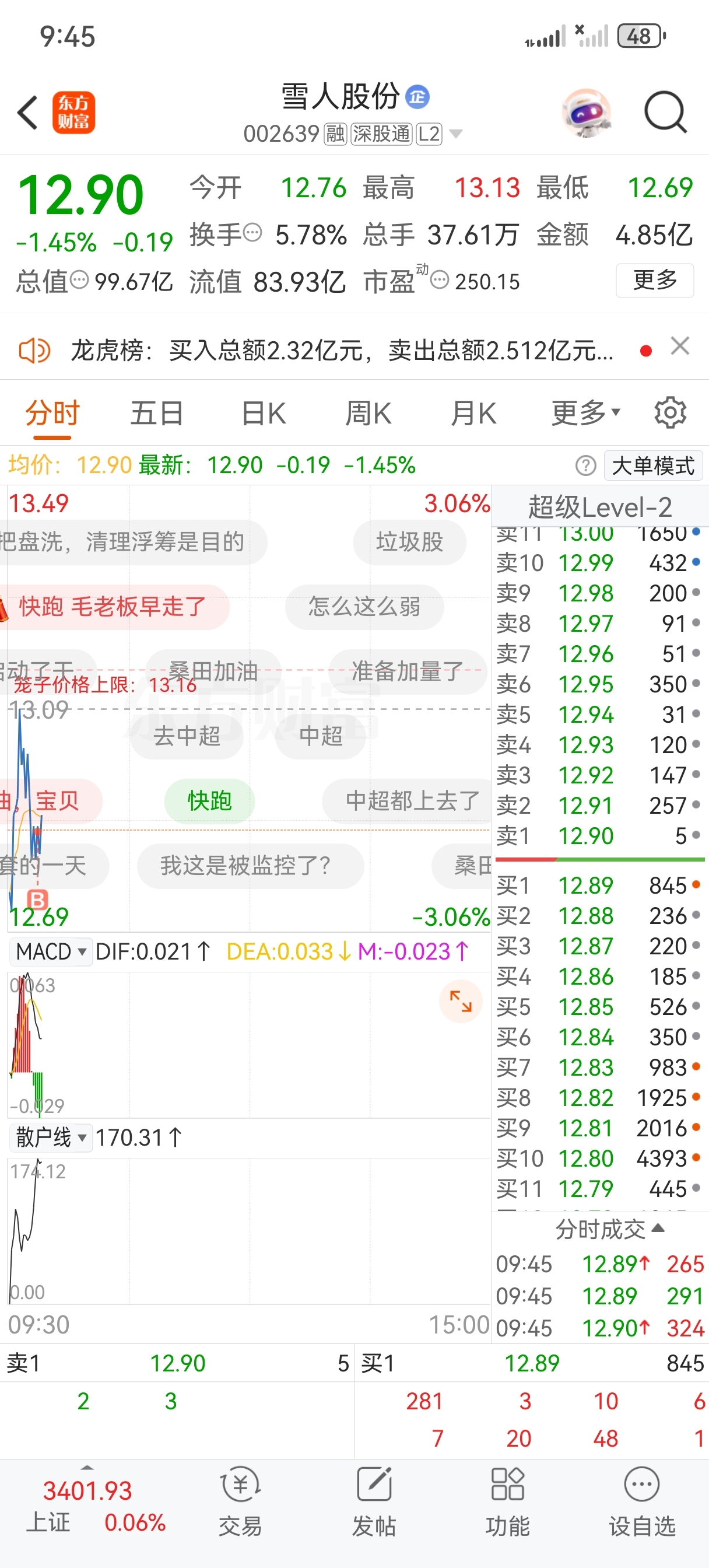
Task: Tap the buy-sell ratio bar
Action: pyautogui.click(x=600, y=859)
